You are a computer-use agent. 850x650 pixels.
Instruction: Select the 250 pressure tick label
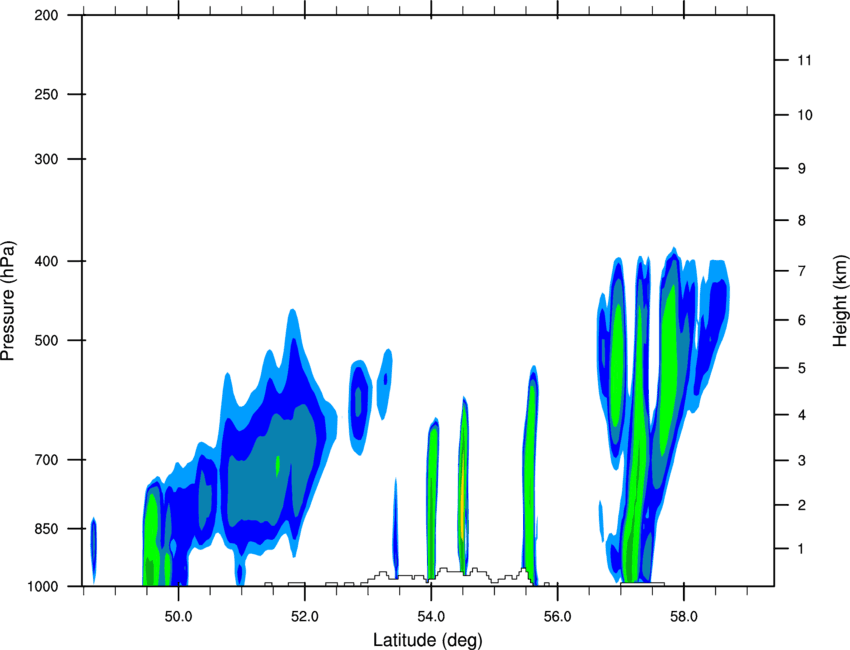(x=47, y=94)
